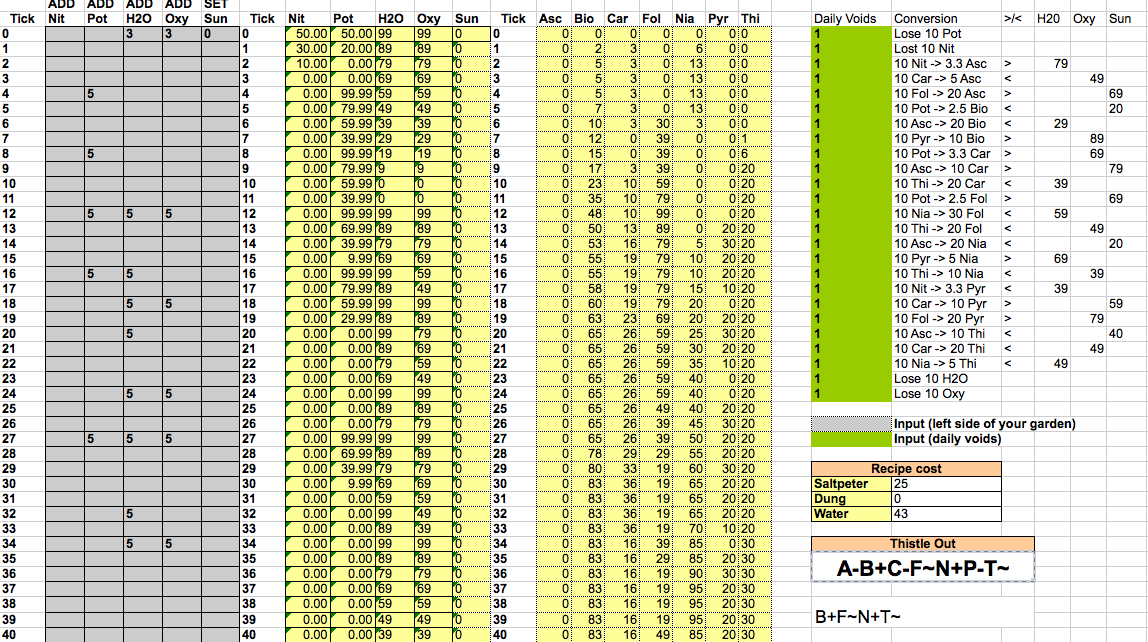Image resolution: width=1148 pixels, height=642 pixels.
Task: Select the orange Recipe cost header cell
Action: (906, 469)
